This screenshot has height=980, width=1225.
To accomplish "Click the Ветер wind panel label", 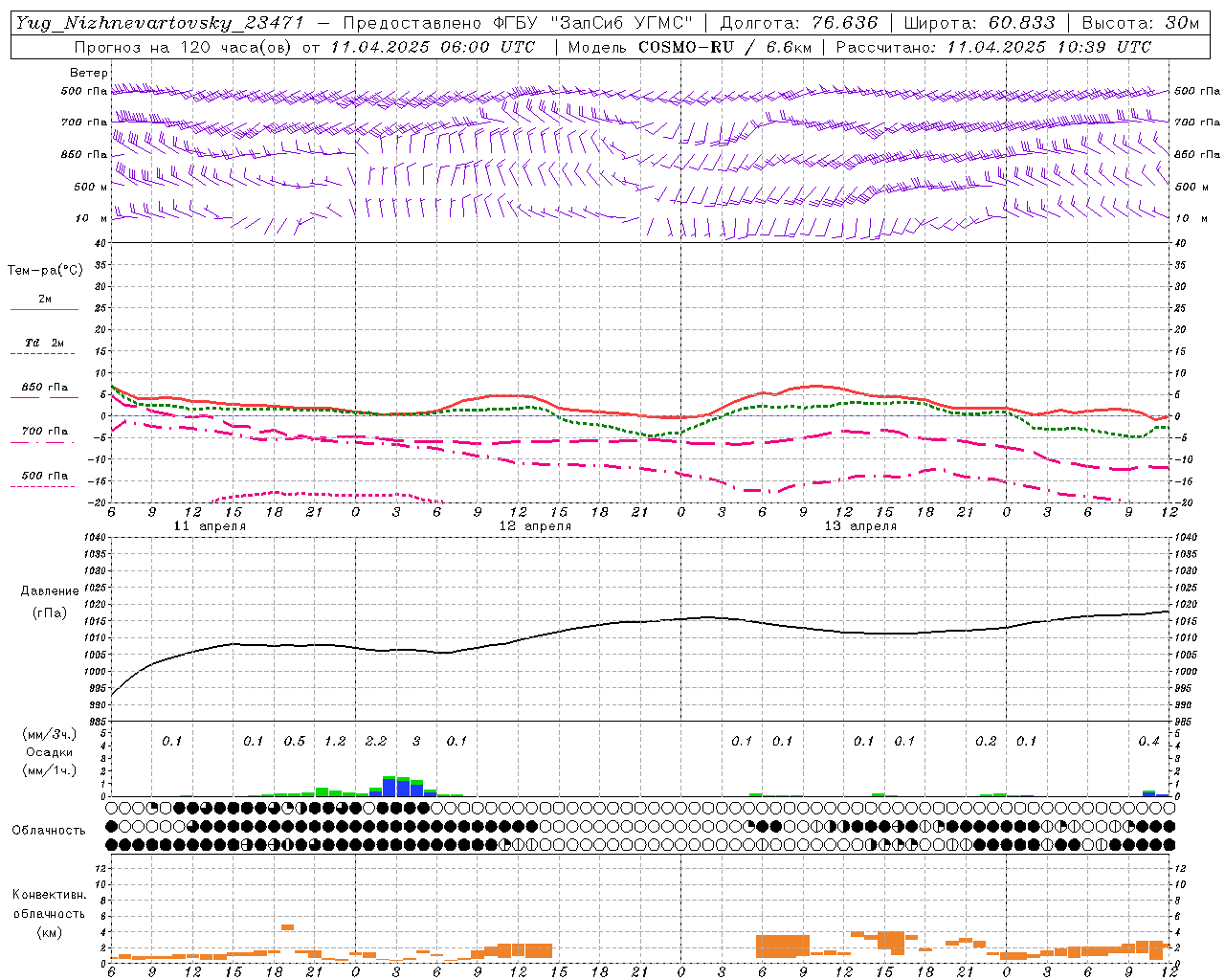I will 88,73.
